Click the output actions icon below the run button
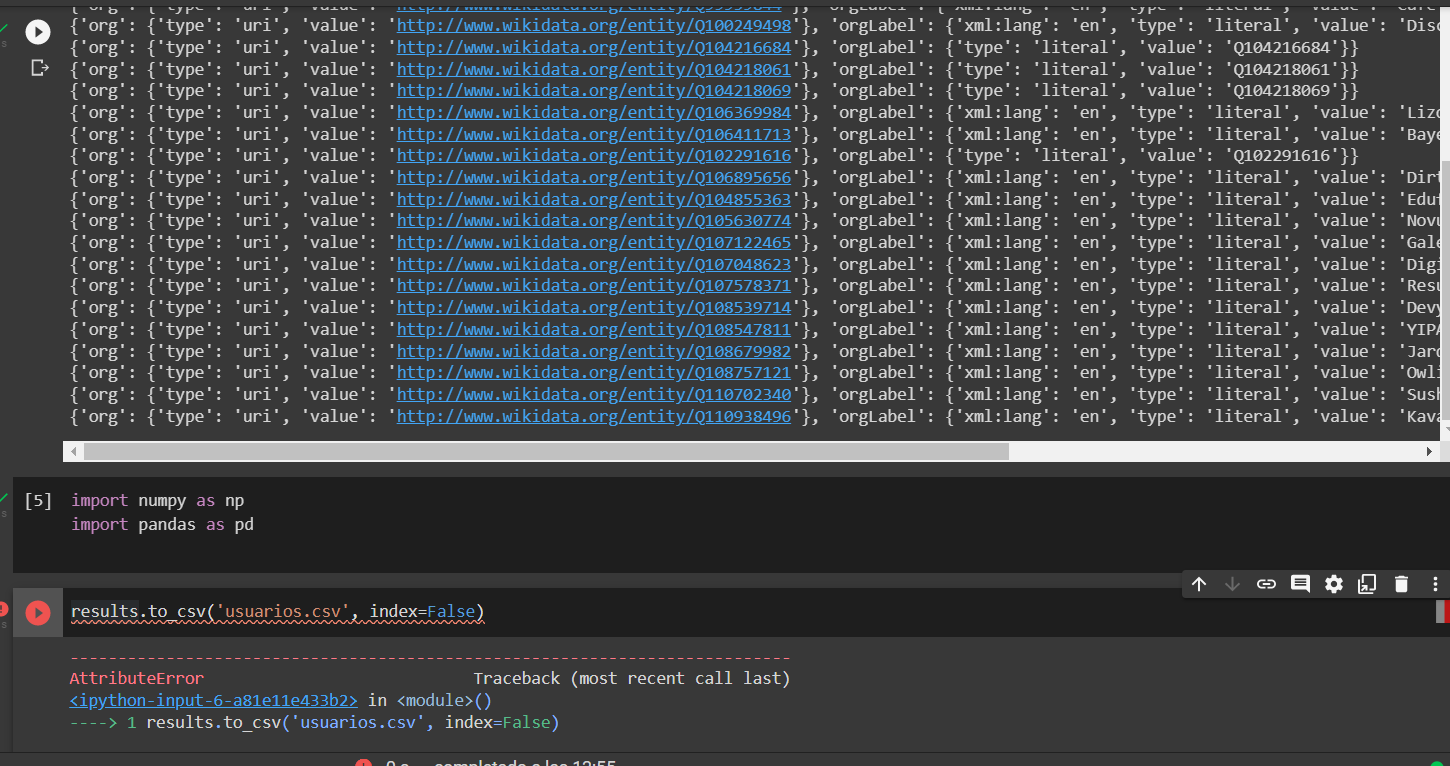The height and width of the screenshot is (766, 1450). coord(39,68)
